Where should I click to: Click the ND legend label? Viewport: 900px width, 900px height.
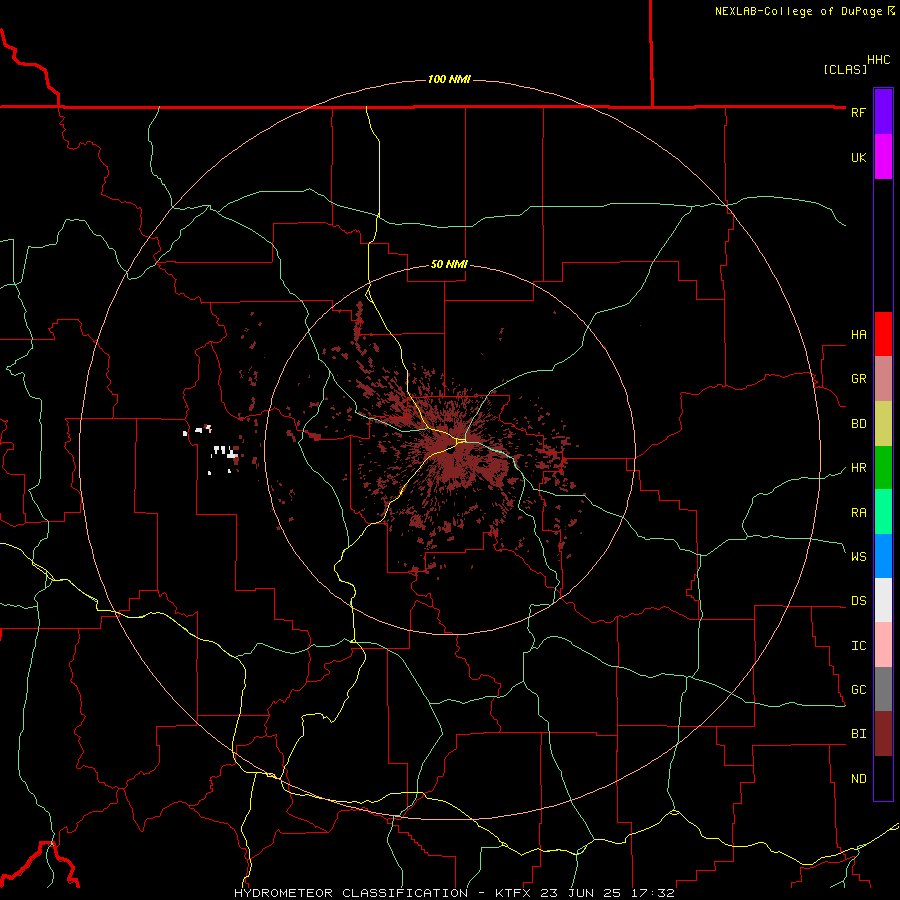pos(858,779)
